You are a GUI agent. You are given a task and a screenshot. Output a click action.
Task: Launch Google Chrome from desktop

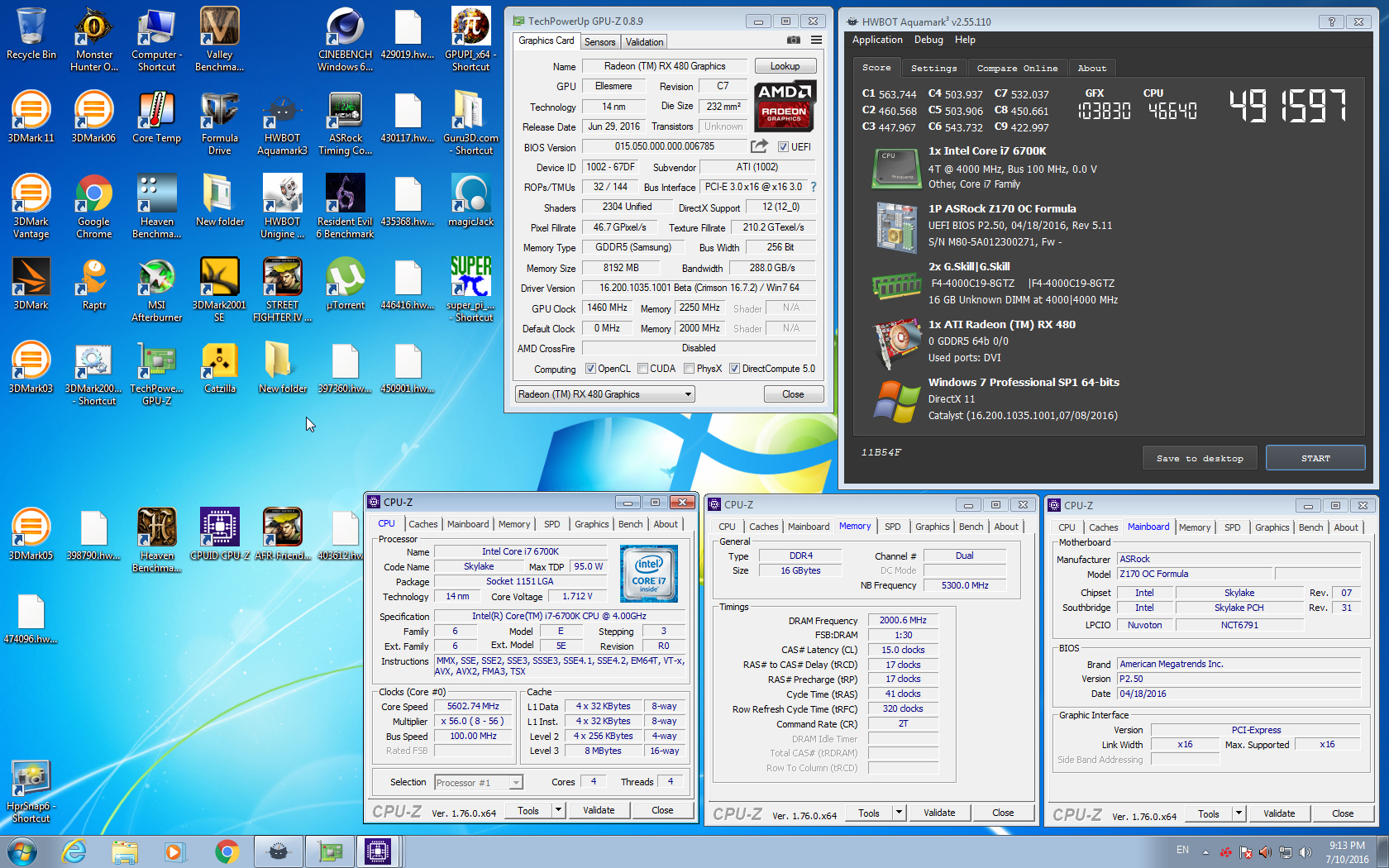click(x=94, y=207)
